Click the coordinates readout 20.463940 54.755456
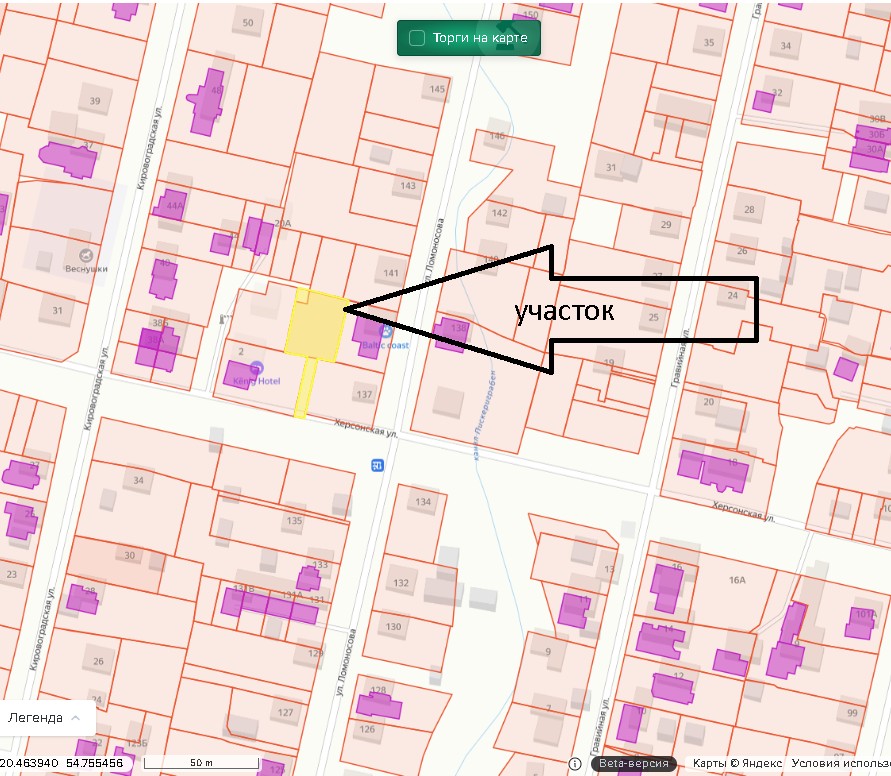 click(x=62, y=763)
